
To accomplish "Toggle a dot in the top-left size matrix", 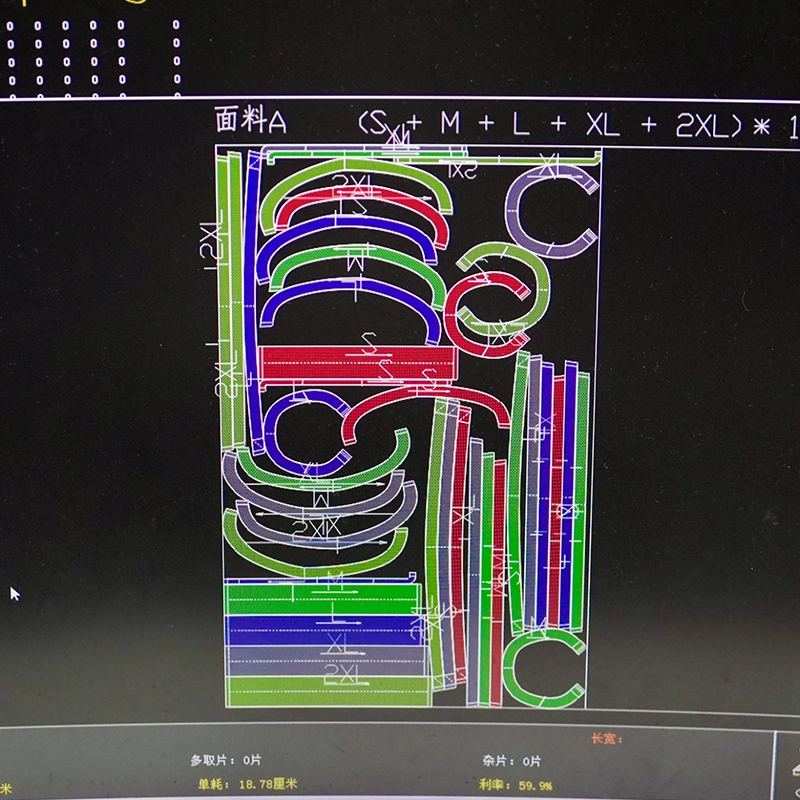I will tap(10, 25).
